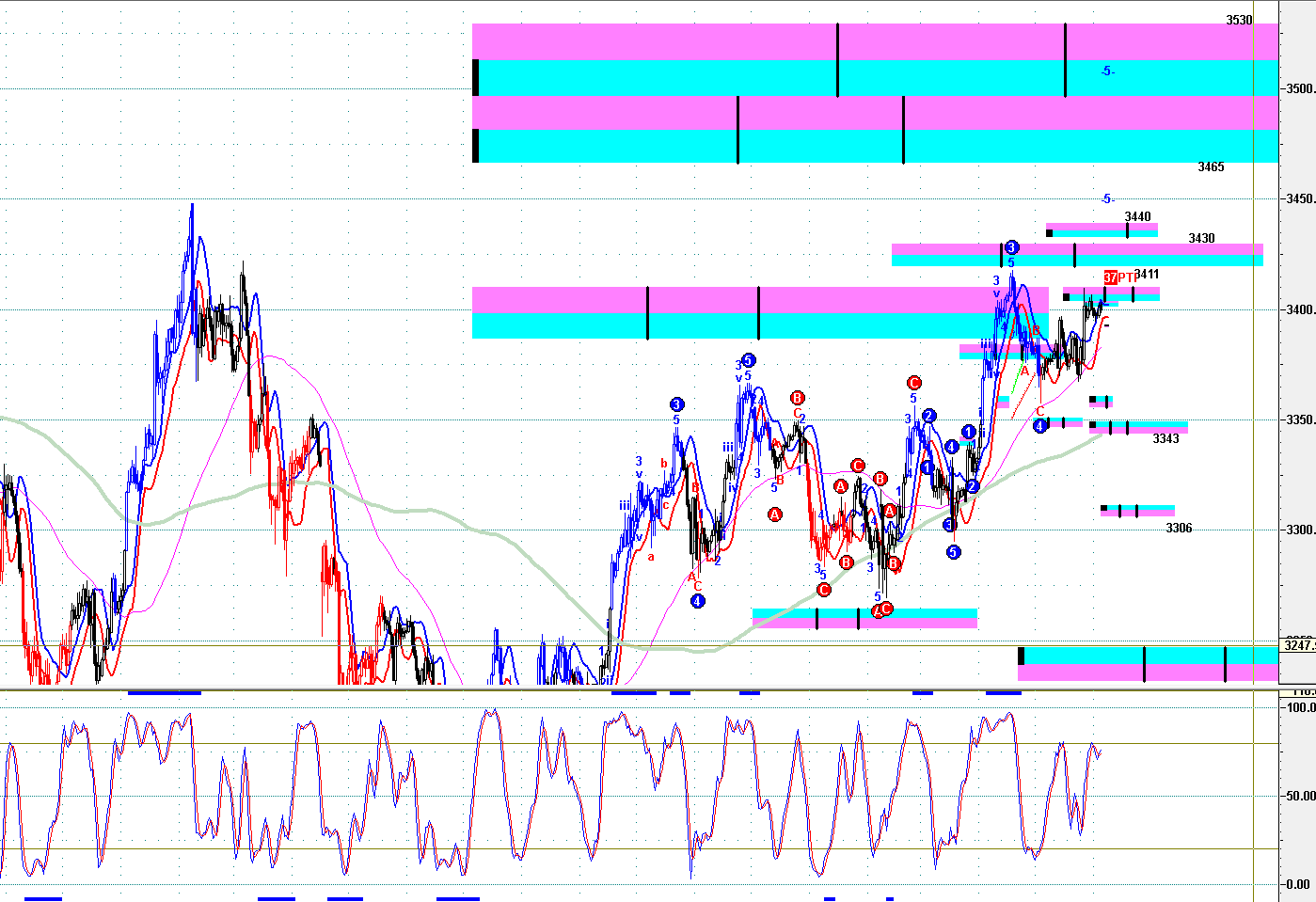Click the boxed 3247 price tag on the axis

1298,645
